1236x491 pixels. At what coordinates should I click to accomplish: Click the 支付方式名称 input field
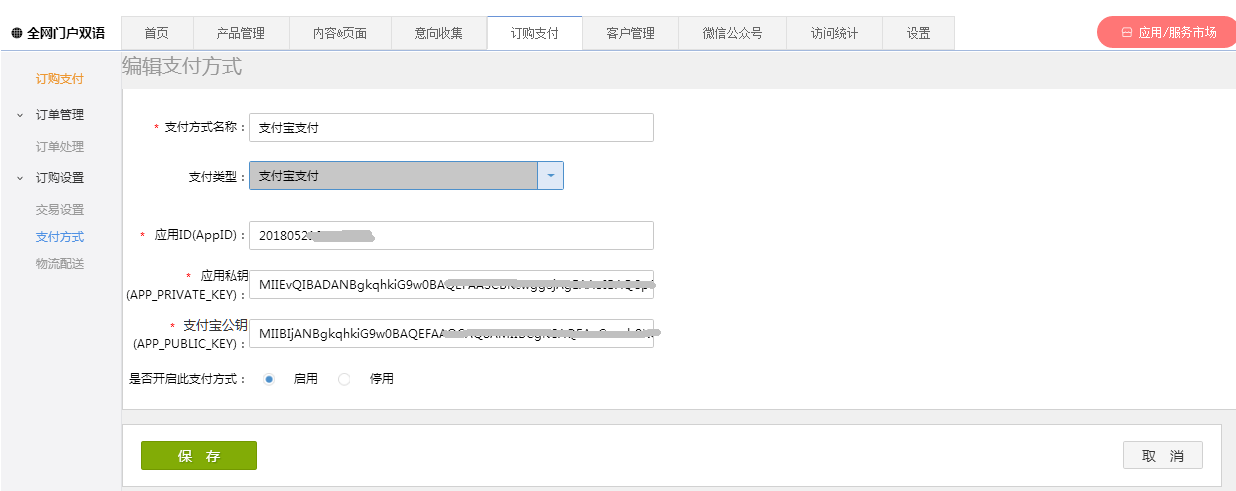(x=450, y=128)
